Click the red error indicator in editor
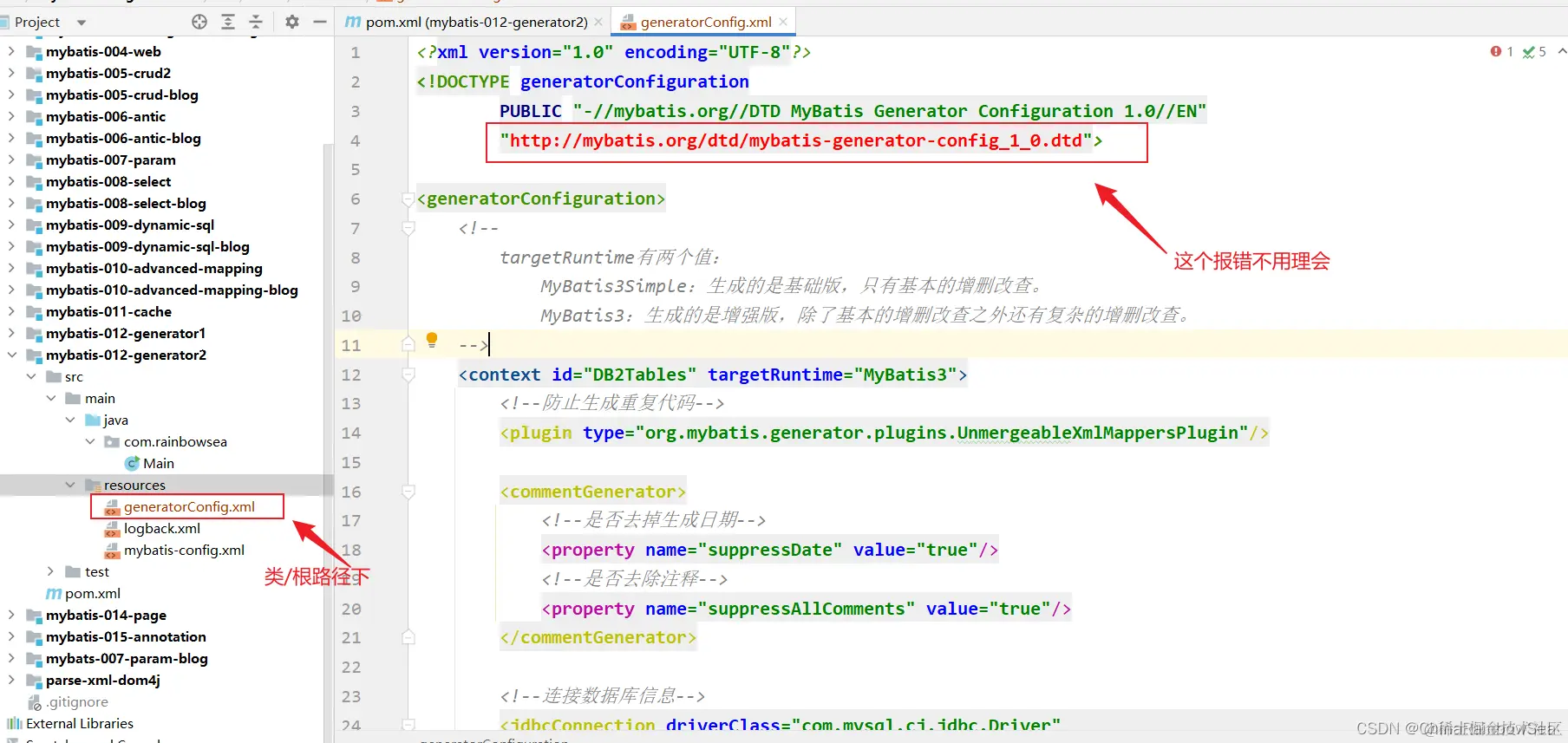 pyautogui.click(x=1501, y=52)
